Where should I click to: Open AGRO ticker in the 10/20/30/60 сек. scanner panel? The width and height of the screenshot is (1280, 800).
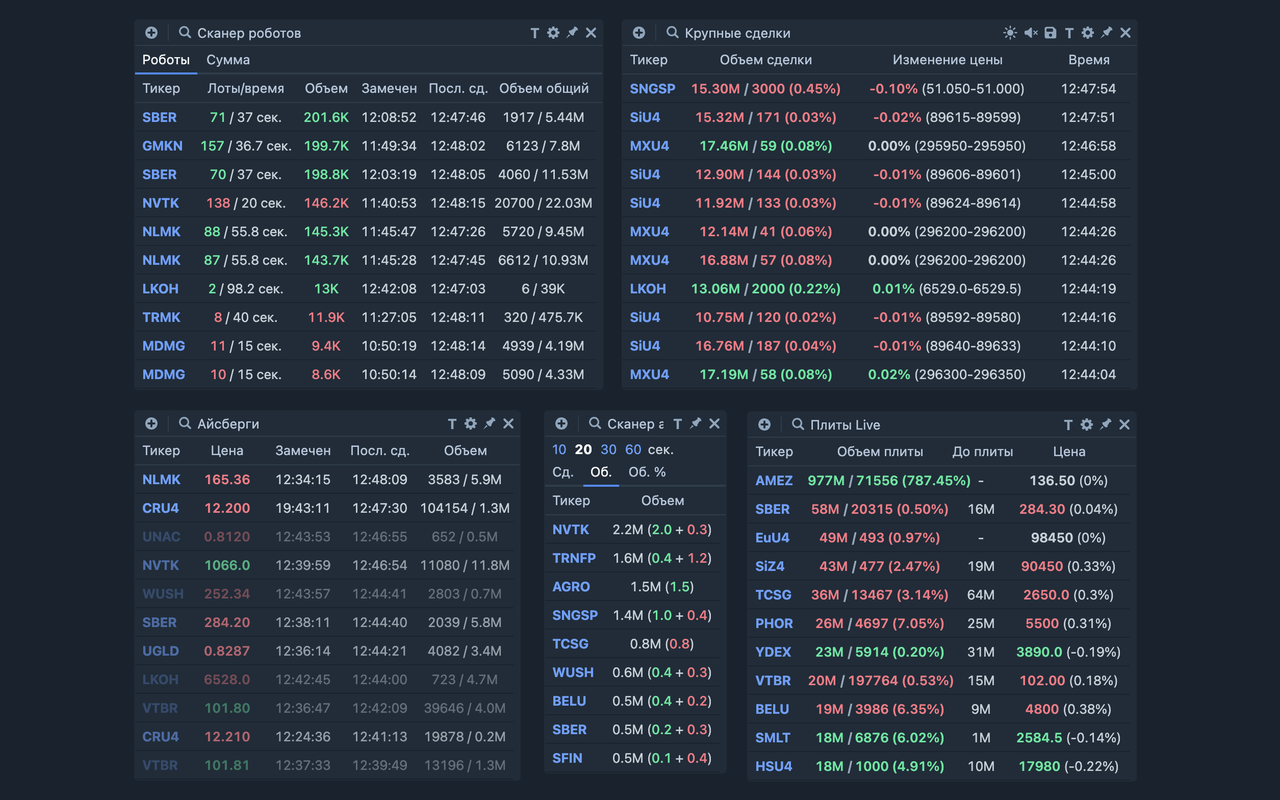571,587
